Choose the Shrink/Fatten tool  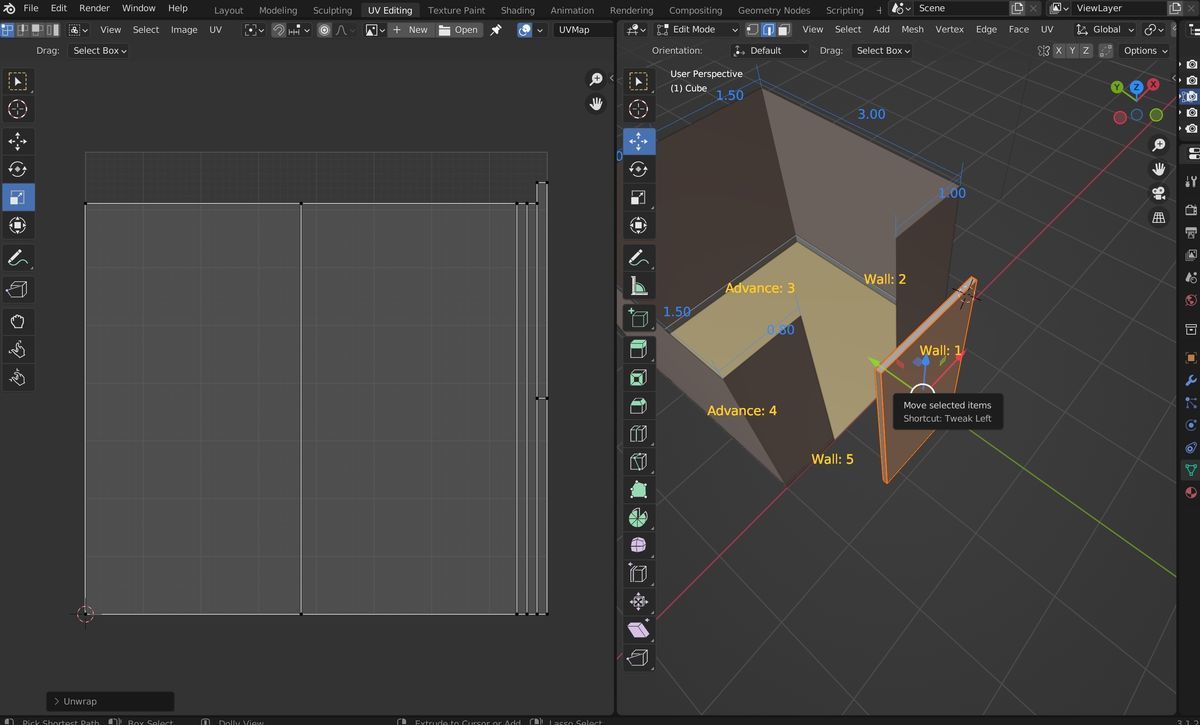(639, 601)
